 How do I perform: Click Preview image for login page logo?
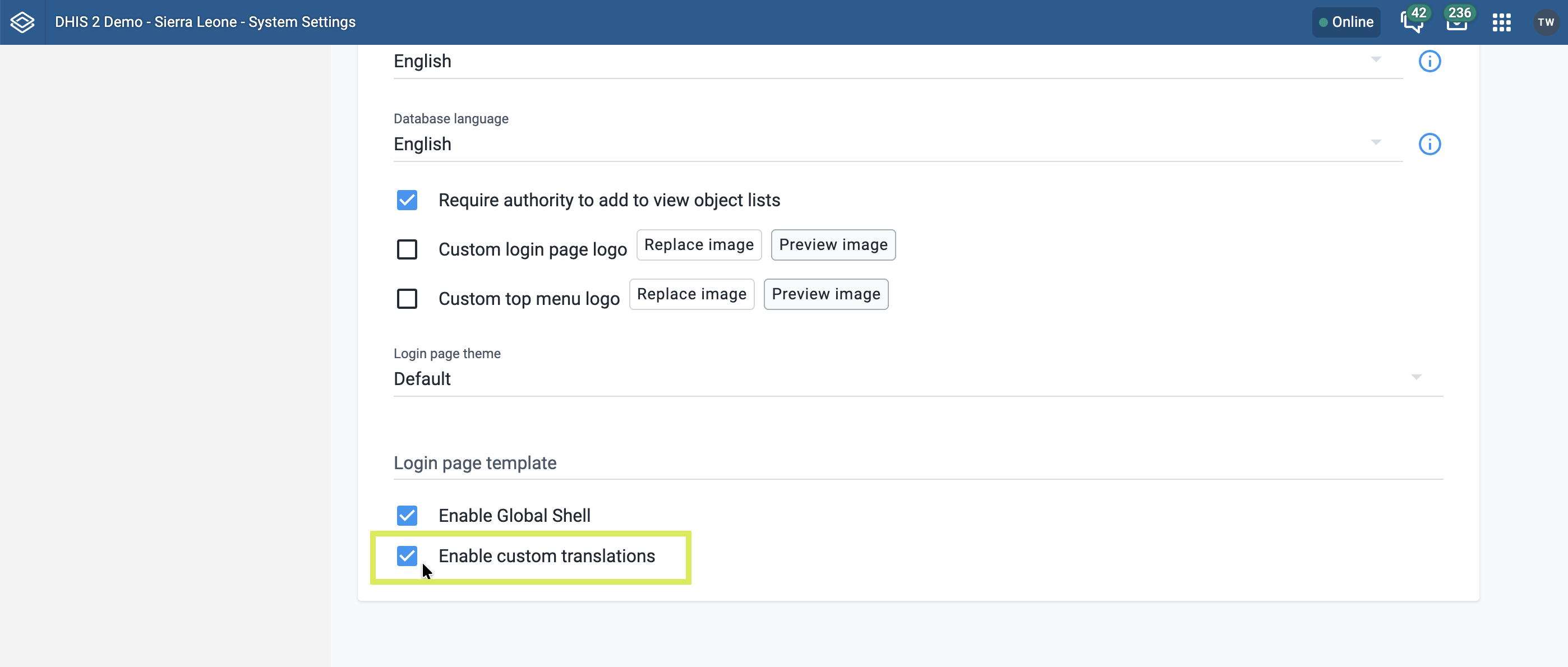pyautogui.click(x=833, y=244)
